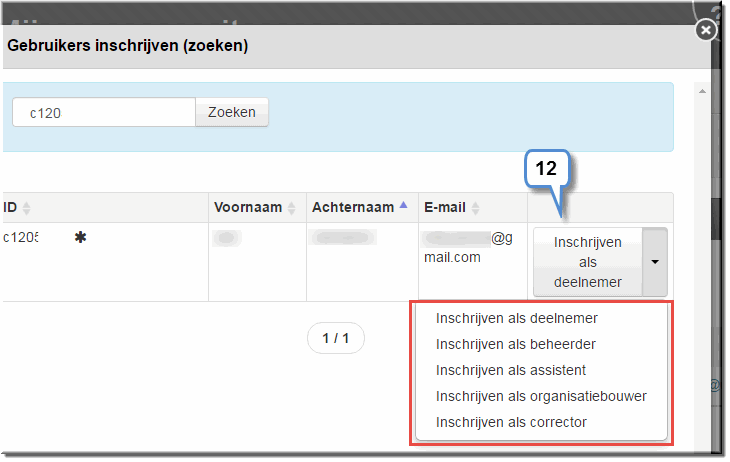Viewport: 730px width, 462px height.
Task: Click the gmail.com email cell
Action: [x=473, y=262]
